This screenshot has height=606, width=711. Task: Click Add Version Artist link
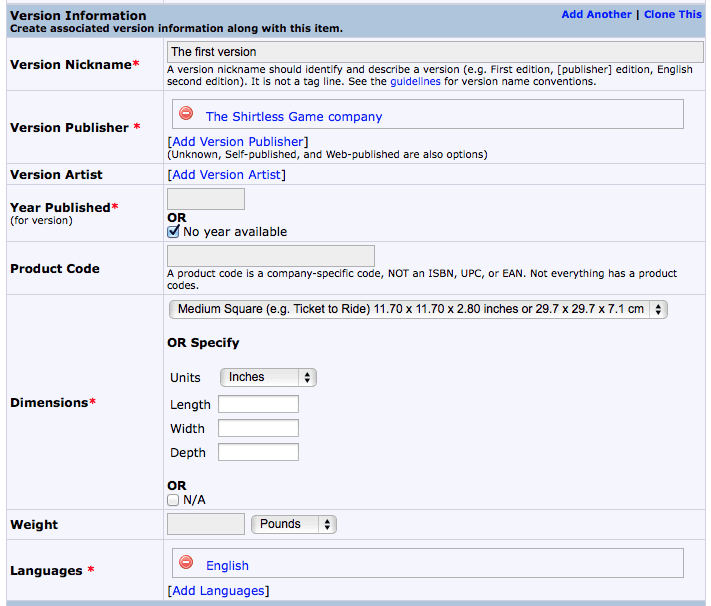(226, 175)
